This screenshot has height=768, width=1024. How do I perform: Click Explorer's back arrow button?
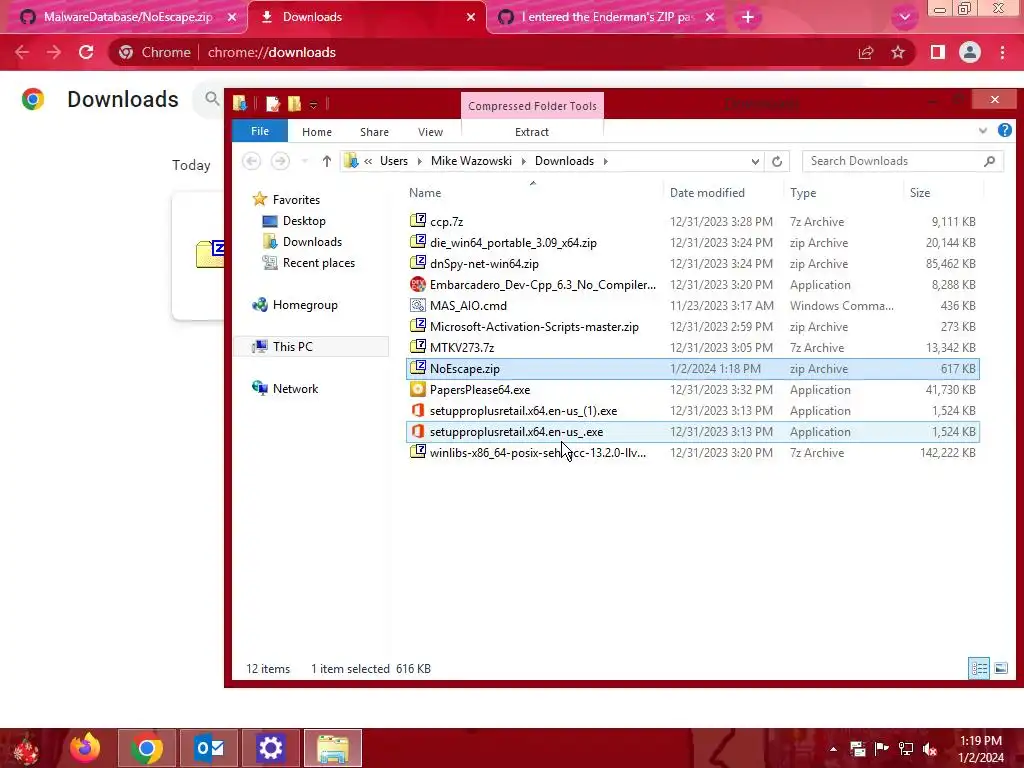251,161
